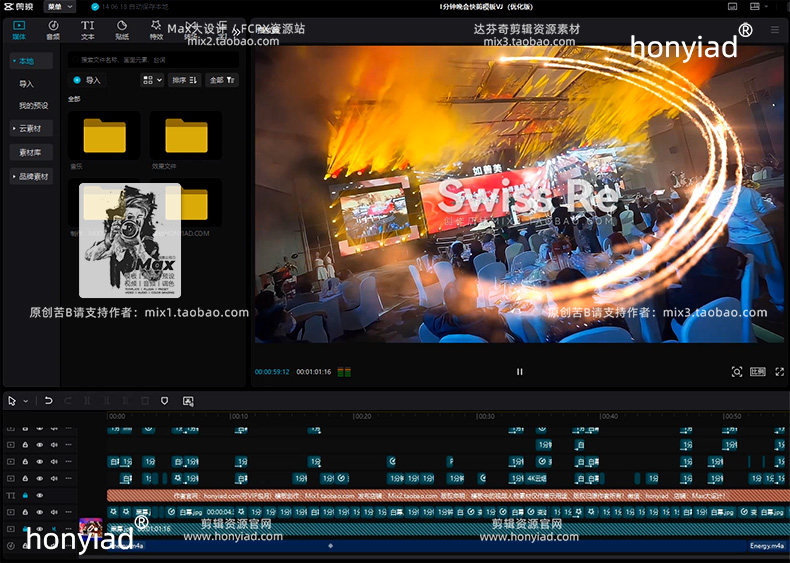Open more options for the 4K压缩 track
The width and height of the screenshot is (790, 563).
69,478
